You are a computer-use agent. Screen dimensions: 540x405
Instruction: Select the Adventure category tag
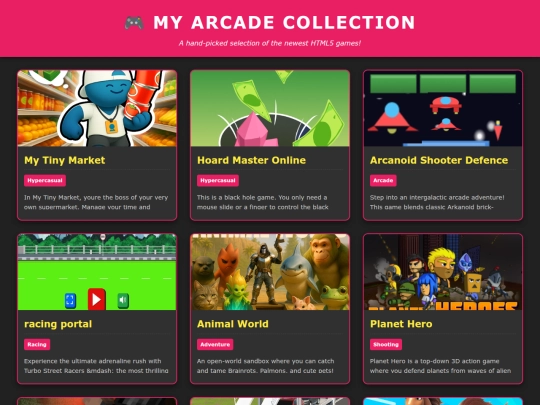pos(215,344)
